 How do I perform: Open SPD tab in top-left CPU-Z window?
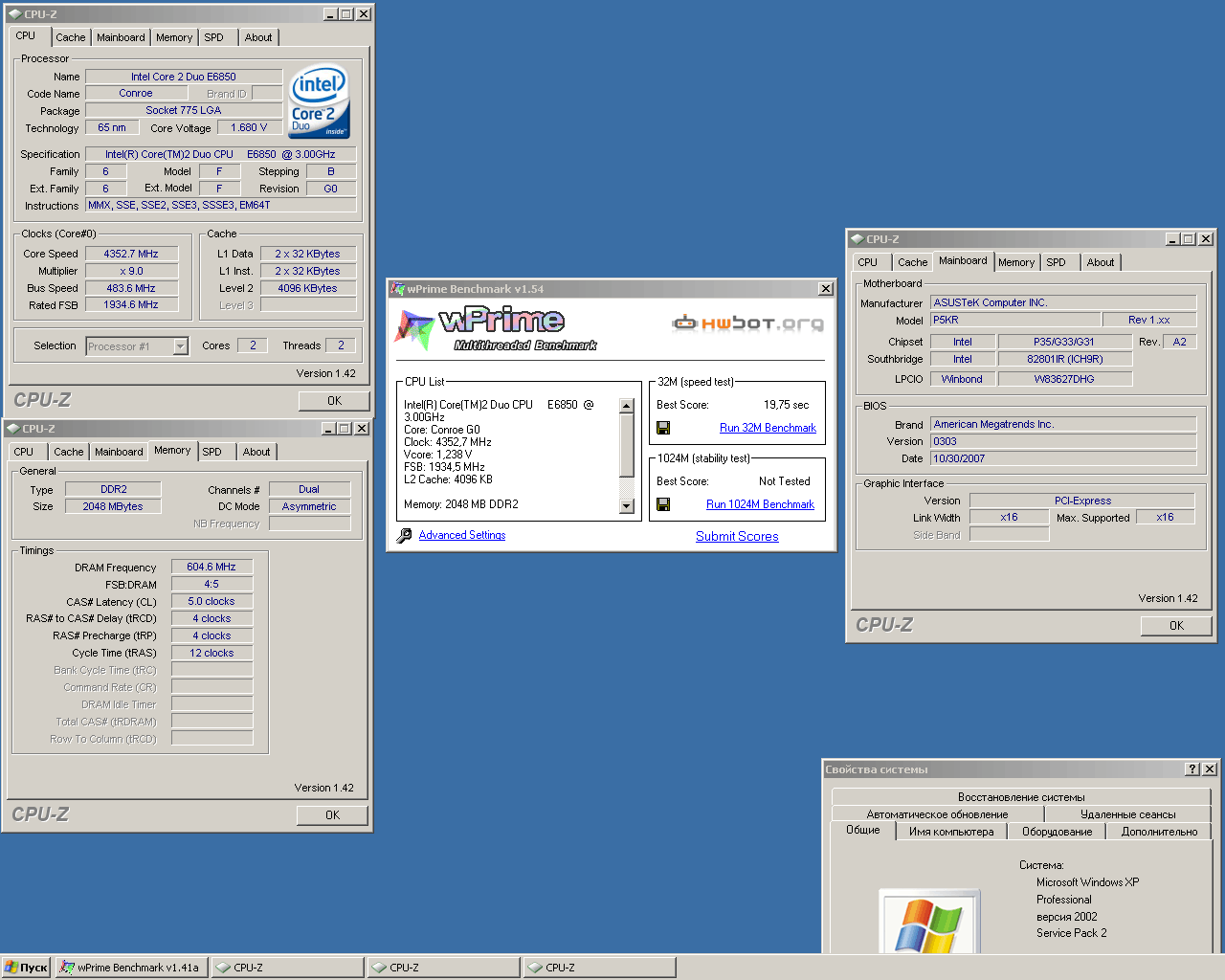(214, 37)
